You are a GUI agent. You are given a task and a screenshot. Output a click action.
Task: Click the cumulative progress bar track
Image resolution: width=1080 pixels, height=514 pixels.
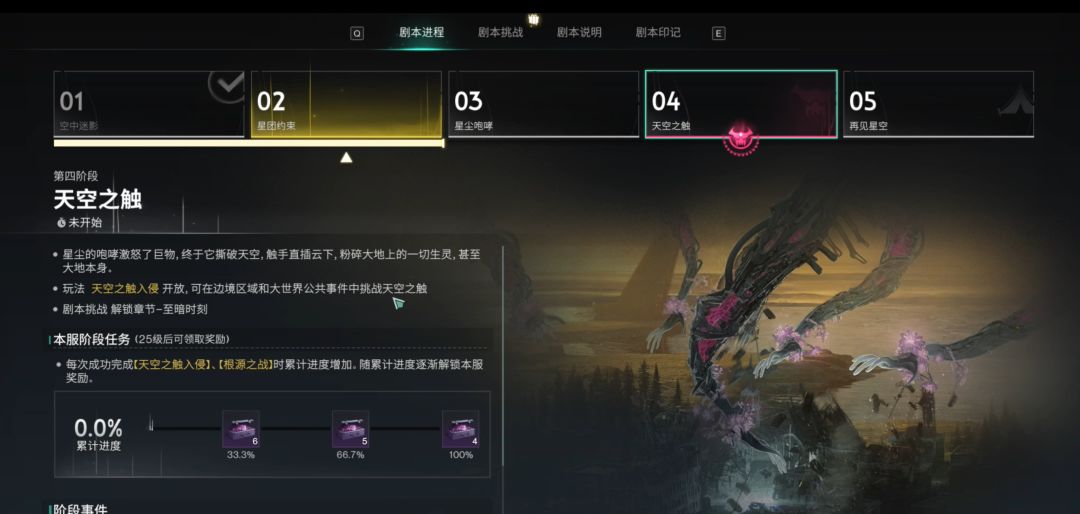click(x=295, y=429)
